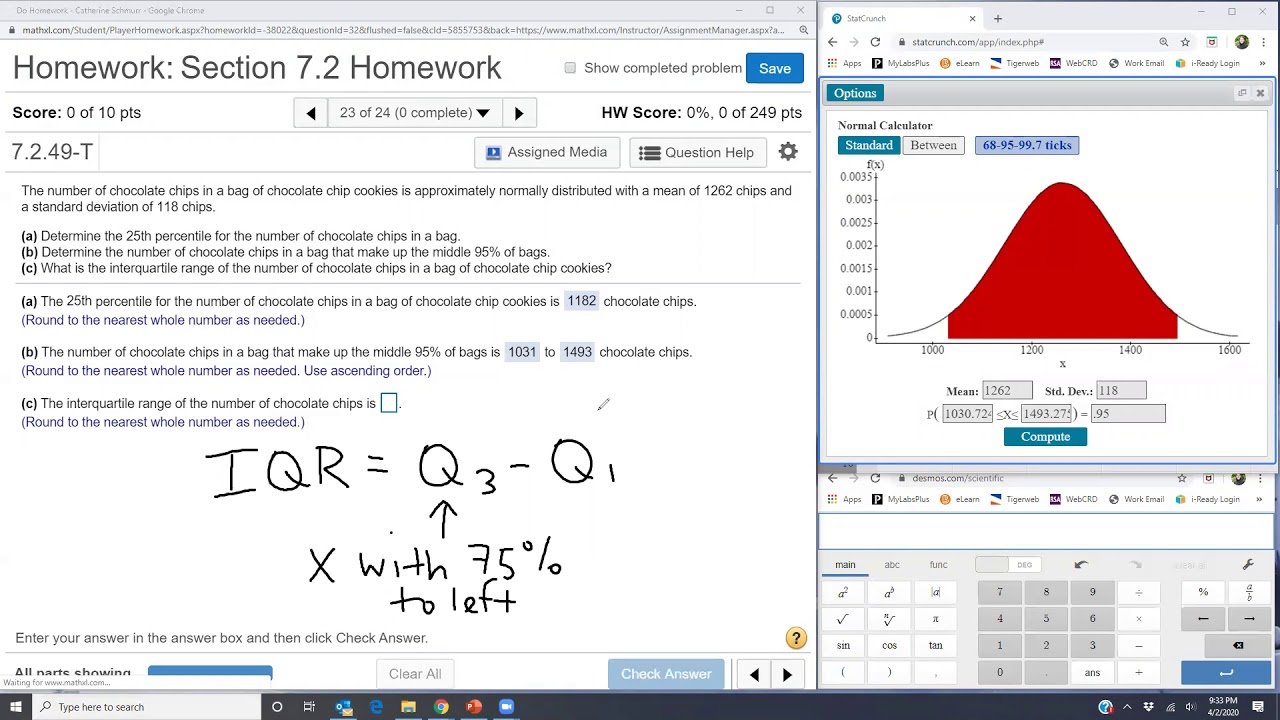Edit the Std. Dev. field
Image resolution: width=1280 pixels, height=720 pixels.
(1121, 391)
